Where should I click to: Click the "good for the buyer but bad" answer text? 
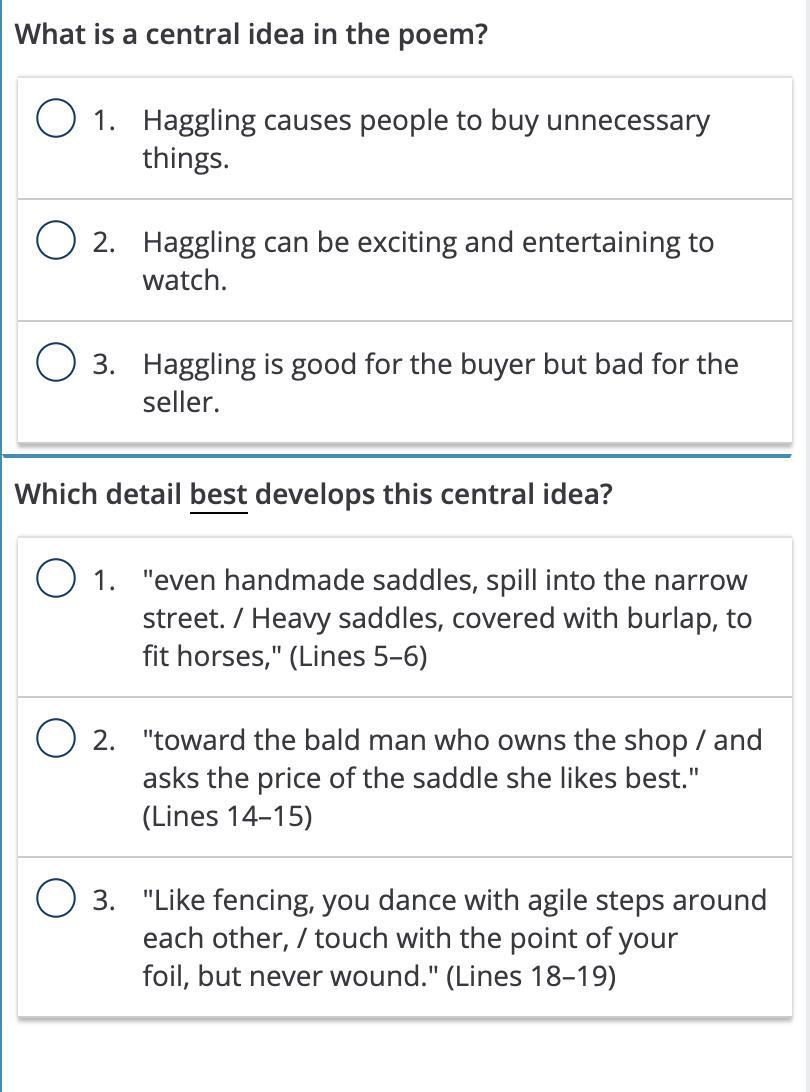440,364
